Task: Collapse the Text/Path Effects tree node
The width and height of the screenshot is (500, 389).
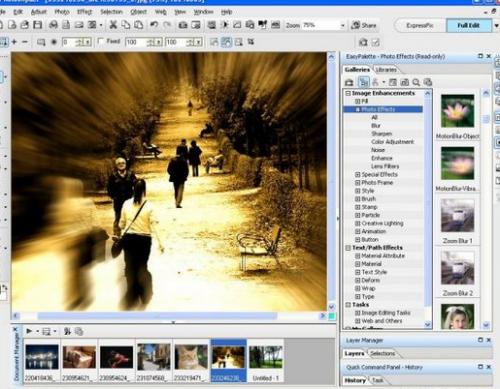Action: 348,248
